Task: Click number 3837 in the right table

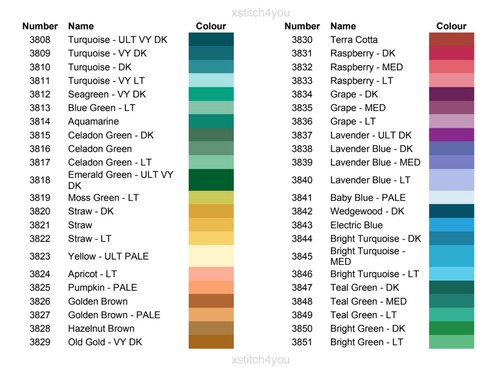Action: pos(302,135)
